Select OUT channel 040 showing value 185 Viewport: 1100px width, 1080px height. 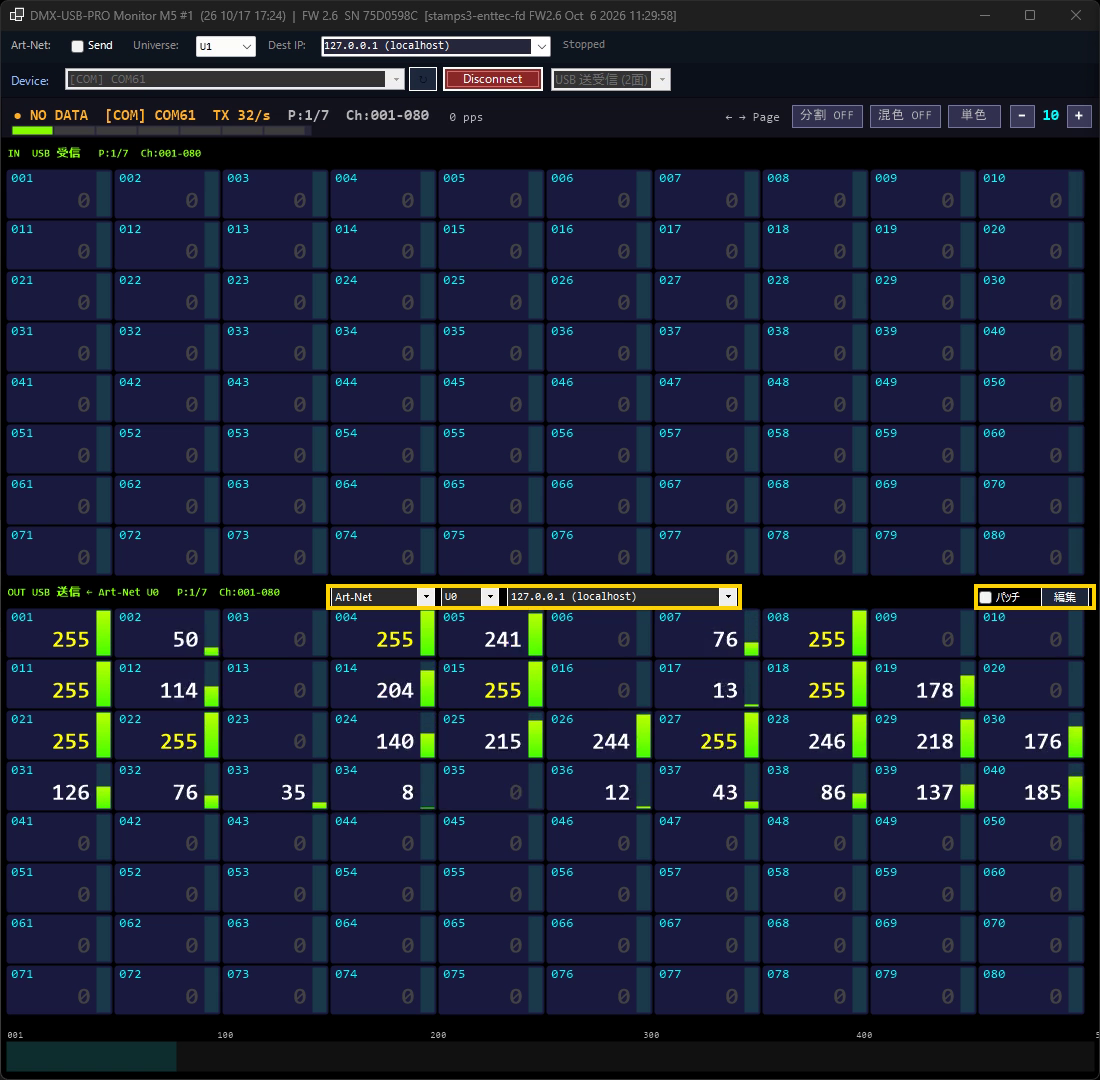point(1031,786)
